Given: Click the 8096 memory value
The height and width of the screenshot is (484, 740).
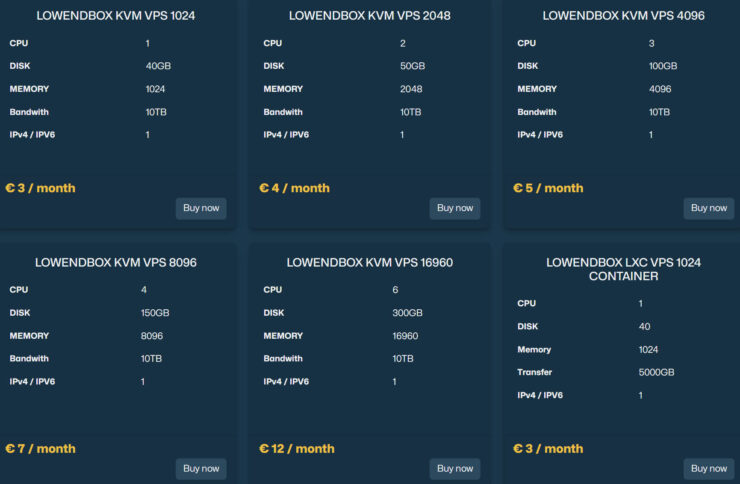Looking at the screenshot, I should pos(151,336).
